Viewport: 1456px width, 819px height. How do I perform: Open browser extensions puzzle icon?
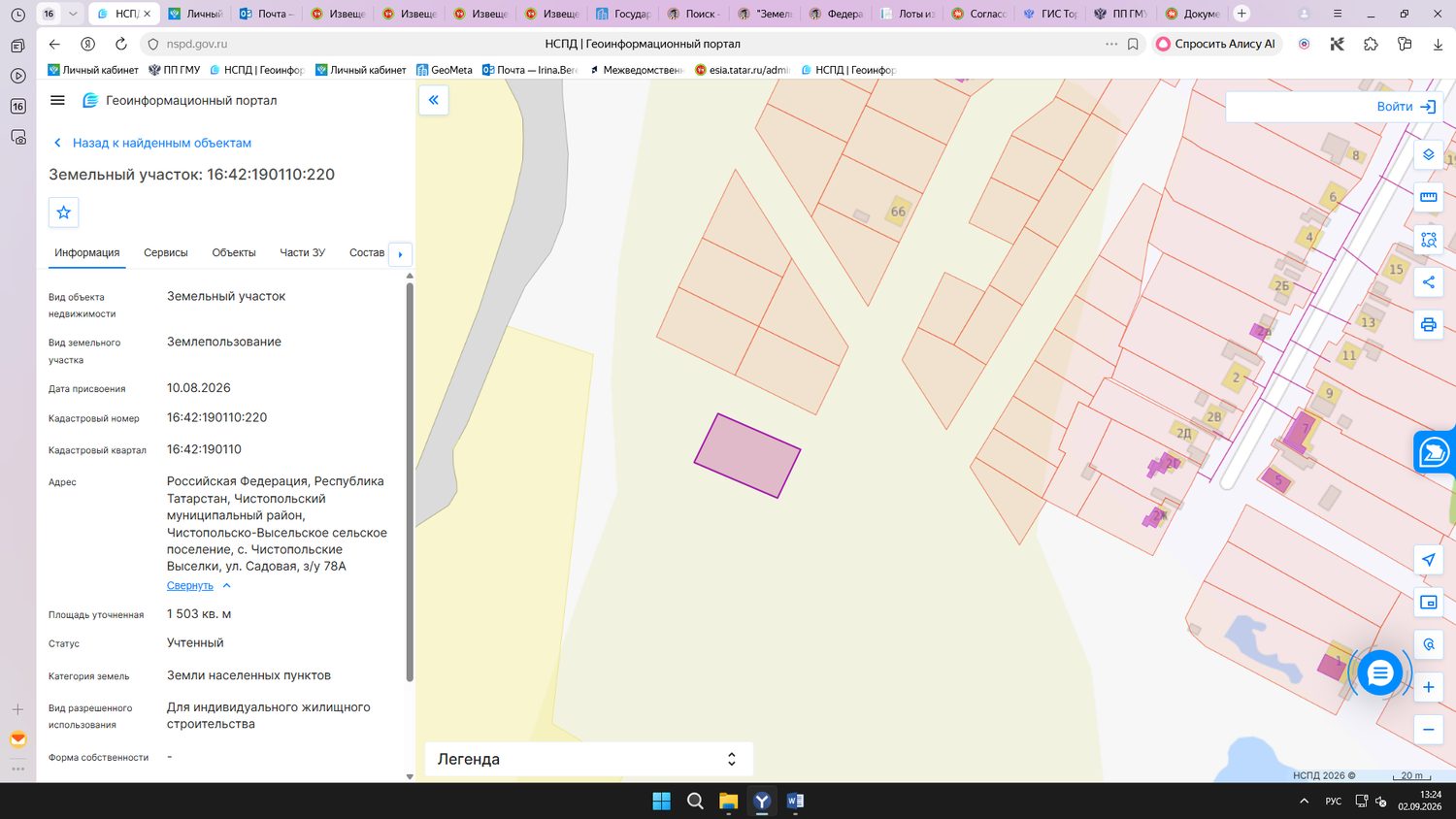[x=1371, y=44]
